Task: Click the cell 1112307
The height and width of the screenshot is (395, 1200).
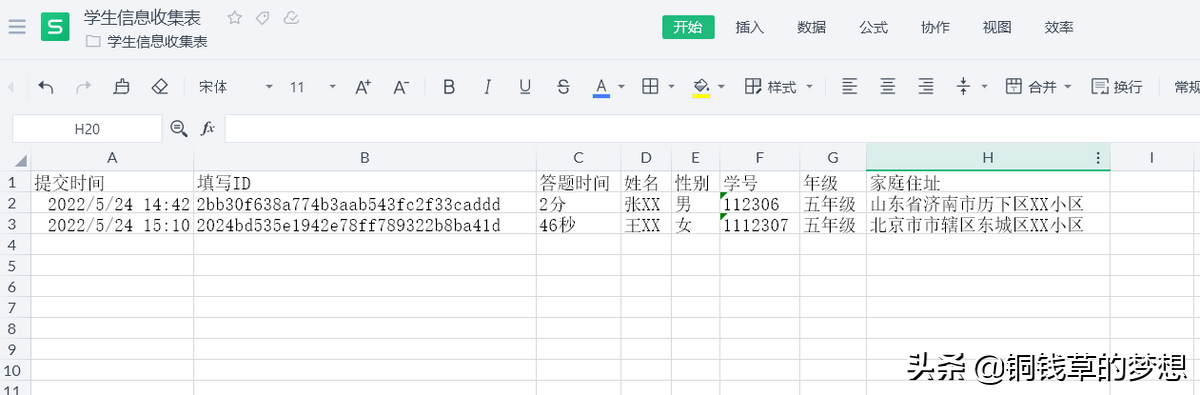Action: (759, 225)
